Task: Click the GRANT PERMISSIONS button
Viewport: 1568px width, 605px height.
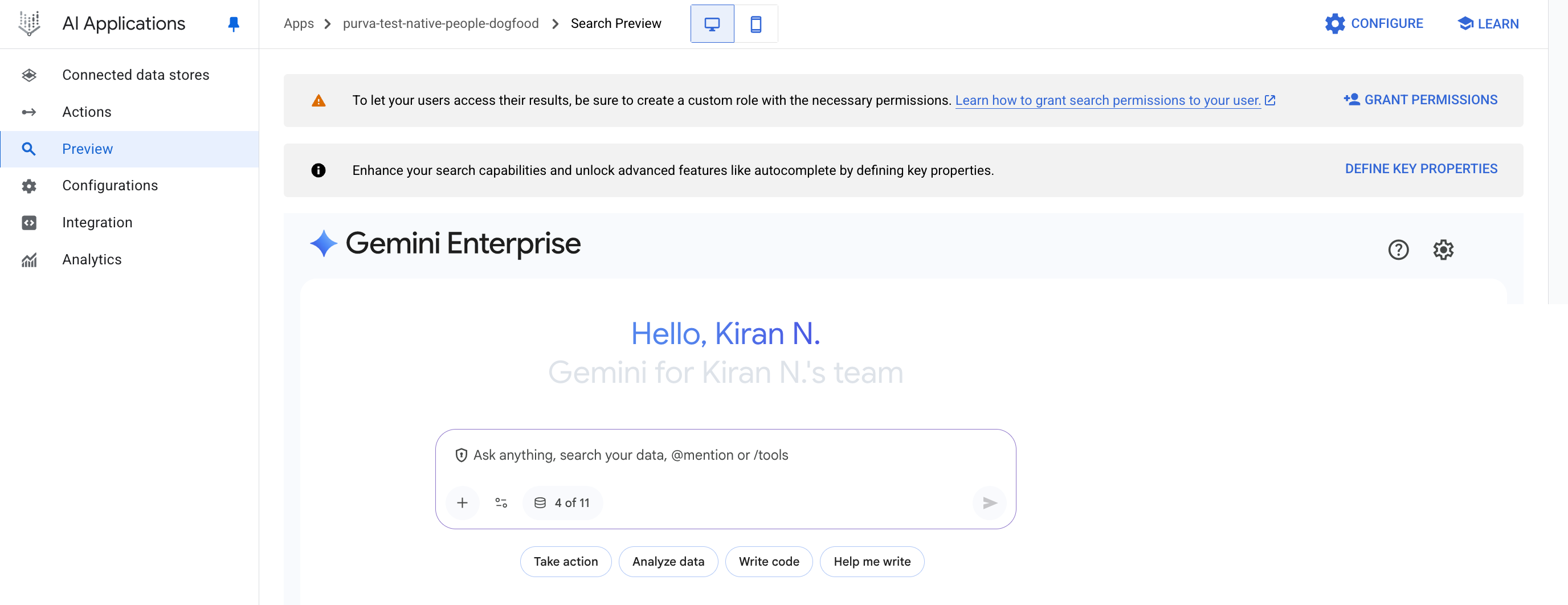Action: tap(1420, 100)
